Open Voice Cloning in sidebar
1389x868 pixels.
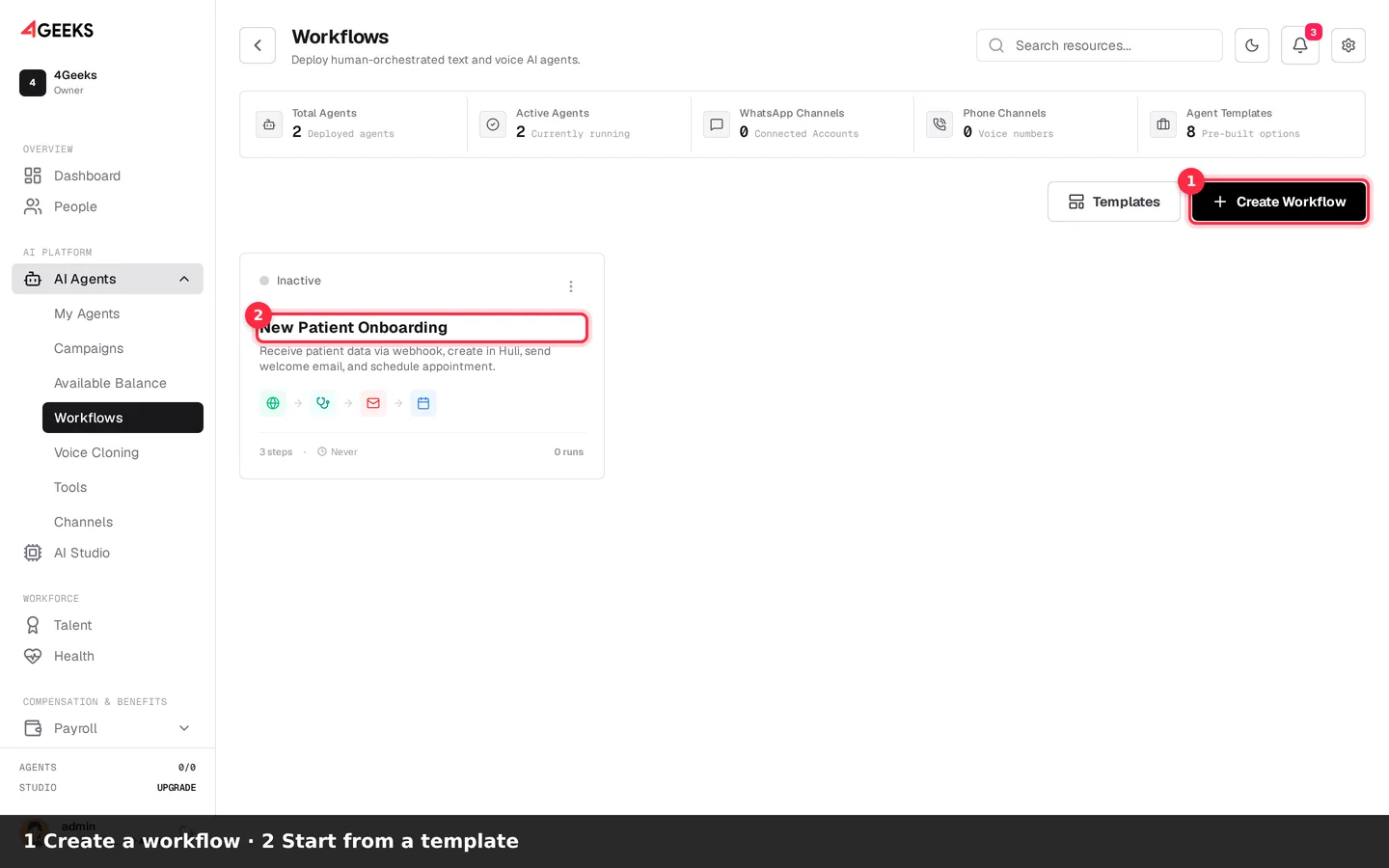pyautogui.click(x=123, y=452)
